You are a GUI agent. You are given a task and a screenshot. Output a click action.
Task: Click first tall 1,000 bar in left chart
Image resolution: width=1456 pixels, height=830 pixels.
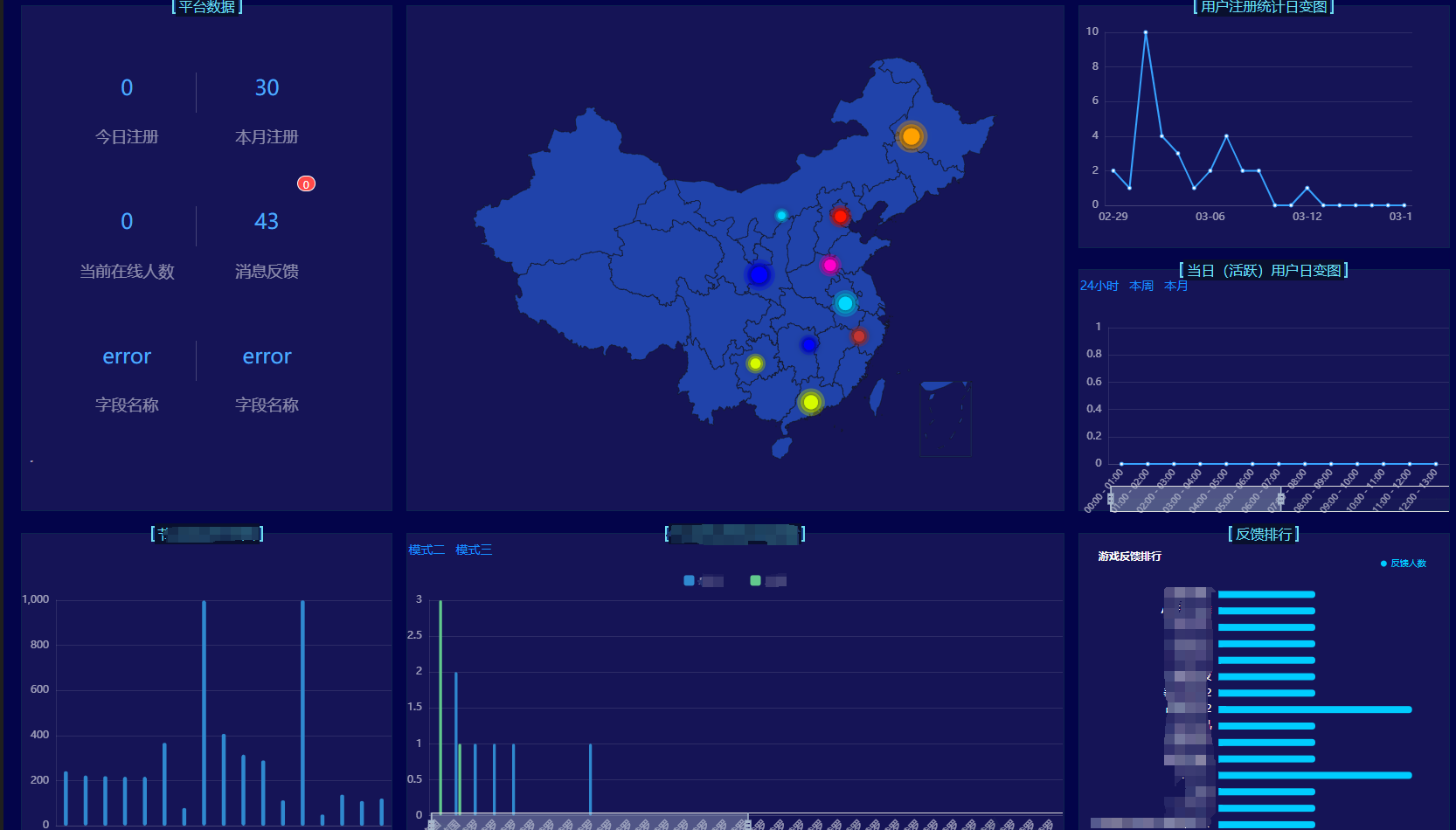pyautogui.click(x=204, y=713)
